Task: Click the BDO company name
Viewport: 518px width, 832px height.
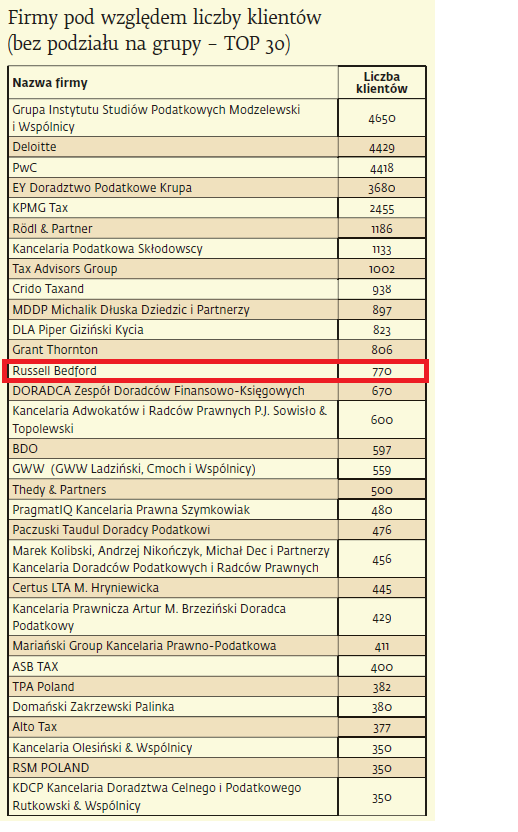Action: [25, 449]
